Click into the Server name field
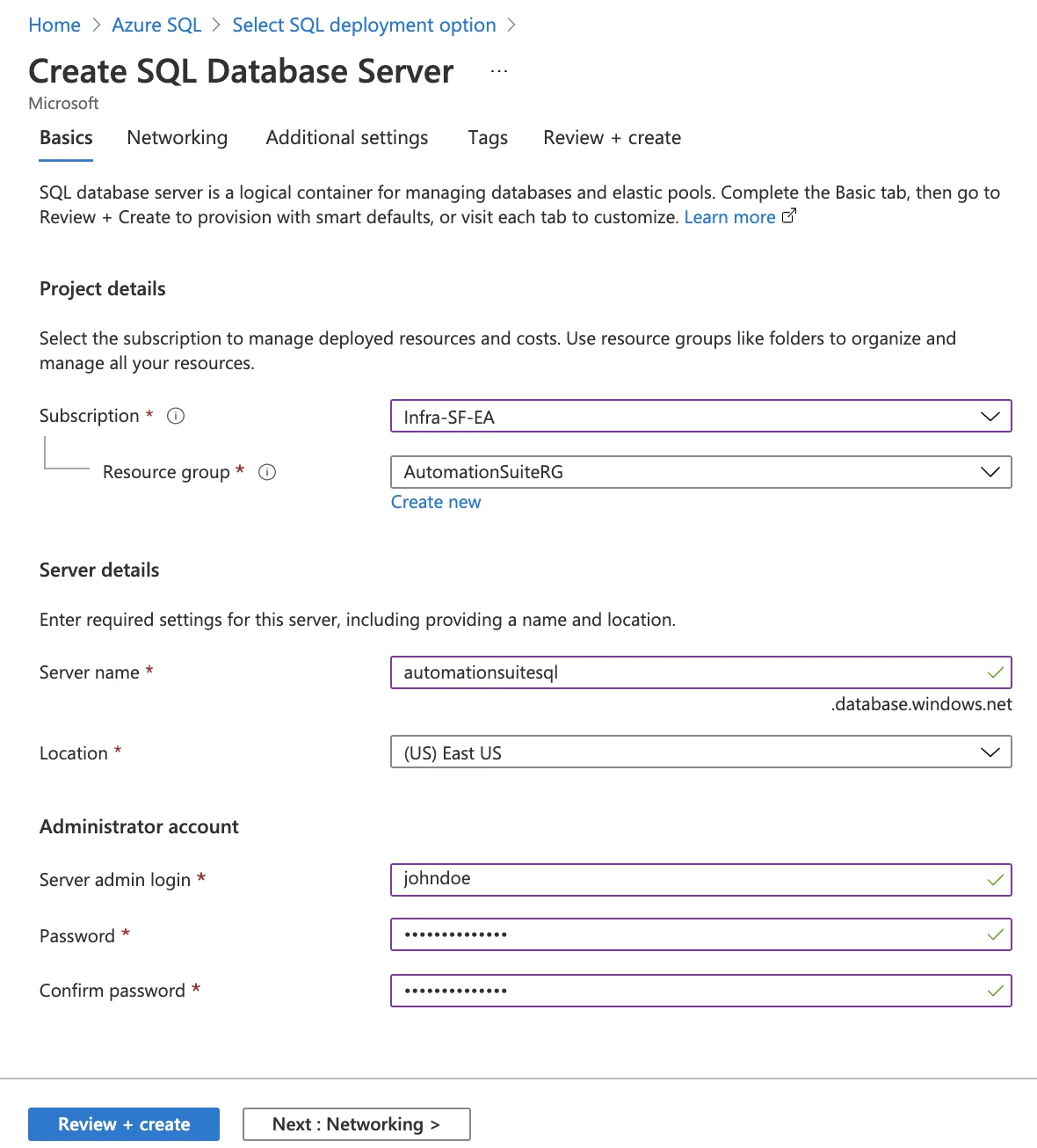This screenshot has height=1148, width=1037. pyautogui.click(x=701, y=672)
